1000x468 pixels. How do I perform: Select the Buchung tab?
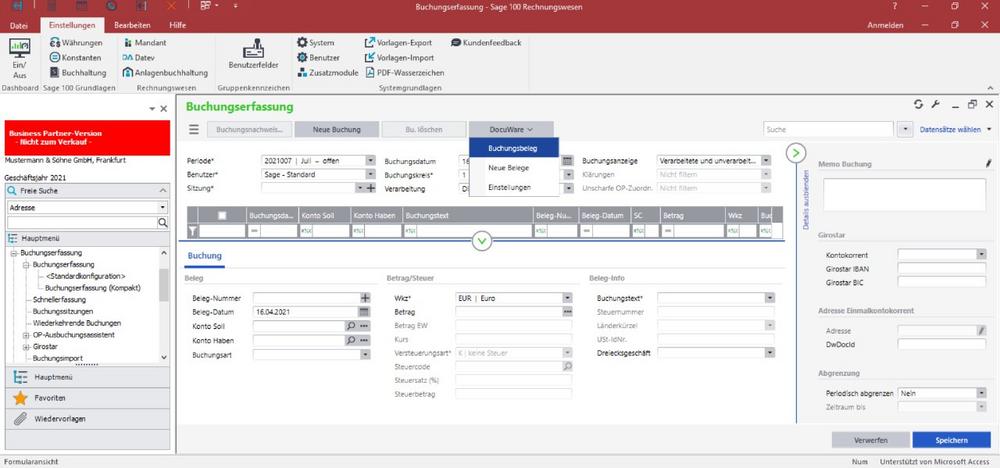(205, 256)
